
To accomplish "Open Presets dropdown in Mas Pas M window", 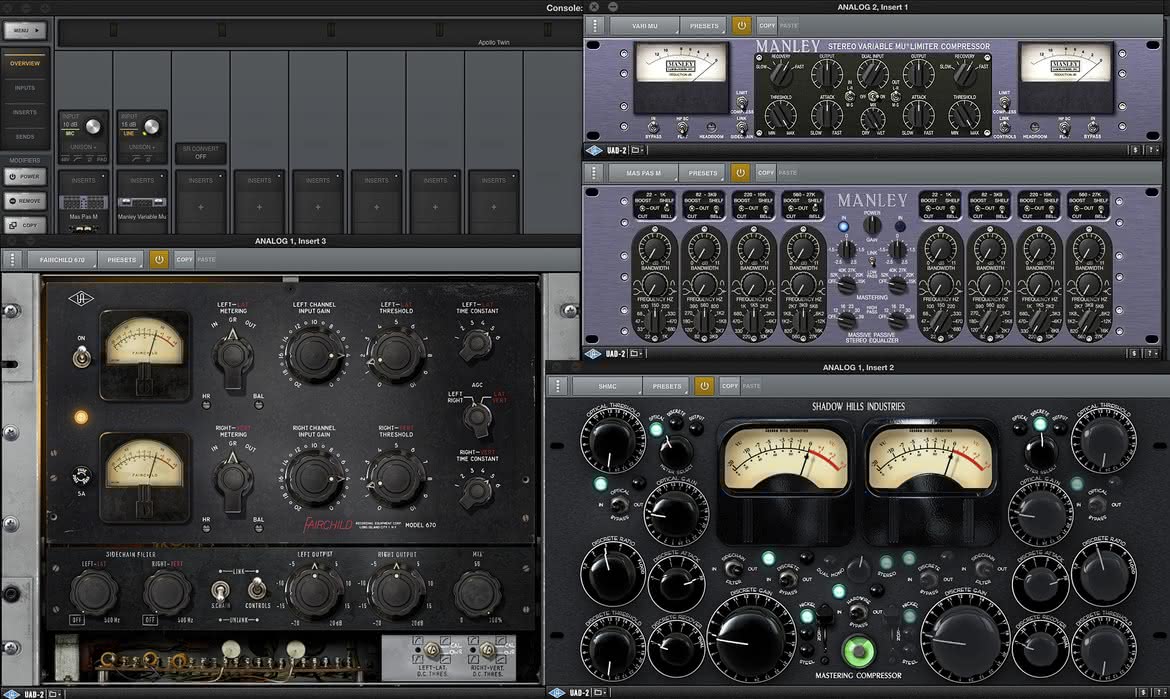I will [x=702, y=173].
